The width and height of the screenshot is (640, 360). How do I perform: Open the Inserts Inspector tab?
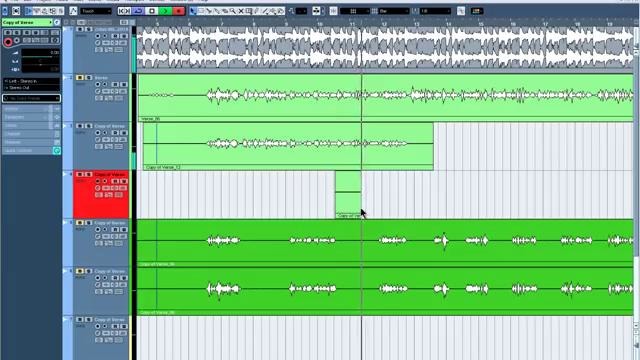pyautogui.click(x=31, y=109)
